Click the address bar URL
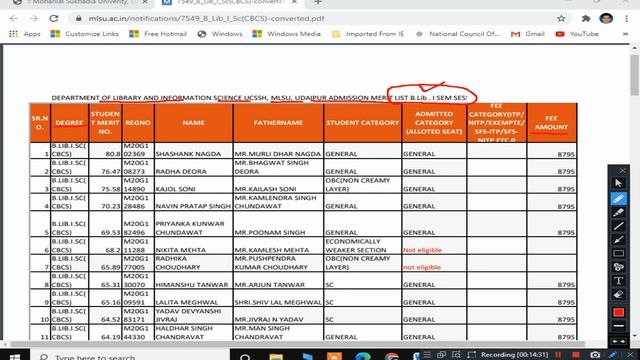The width and height of the screenshot is (640, 360). point(206,18)
